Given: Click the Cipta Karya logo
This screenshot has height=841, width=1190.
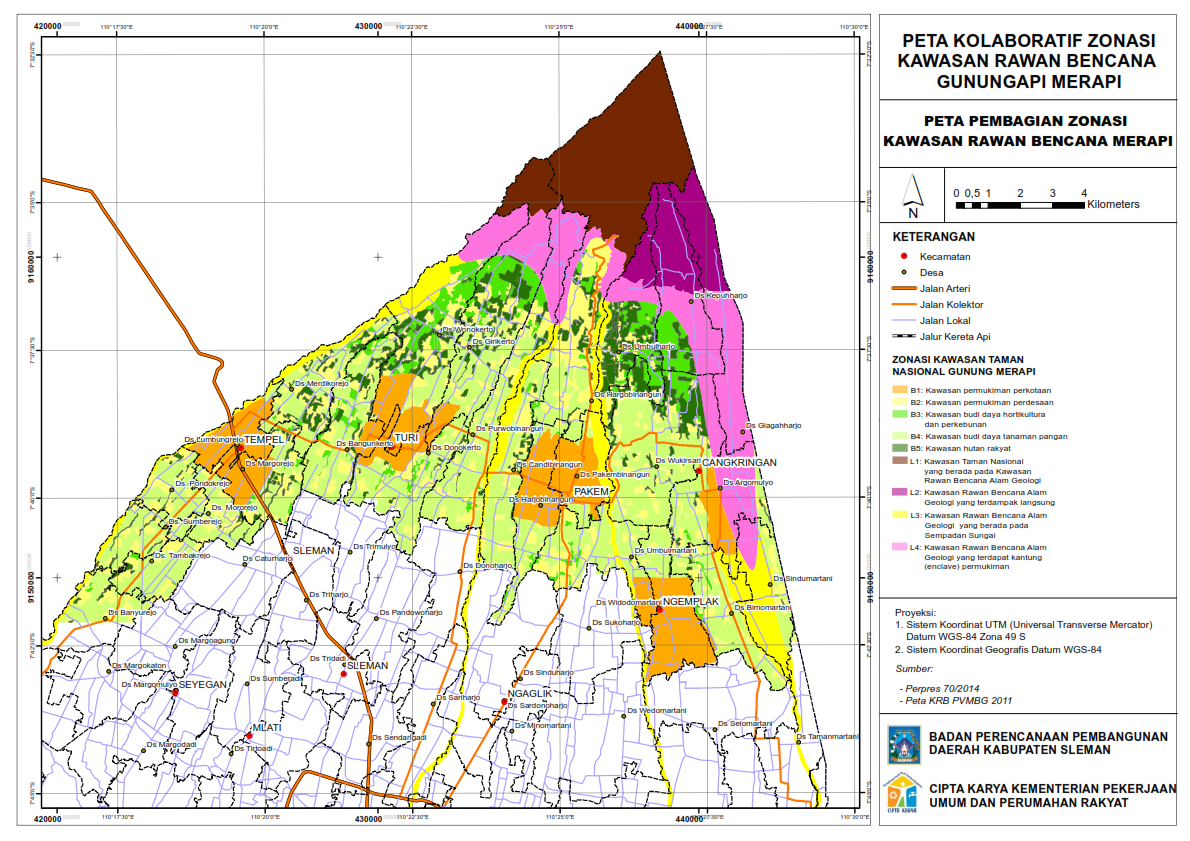Looking at the screenshot, I should pyautogui.click(x=904, y=797).
